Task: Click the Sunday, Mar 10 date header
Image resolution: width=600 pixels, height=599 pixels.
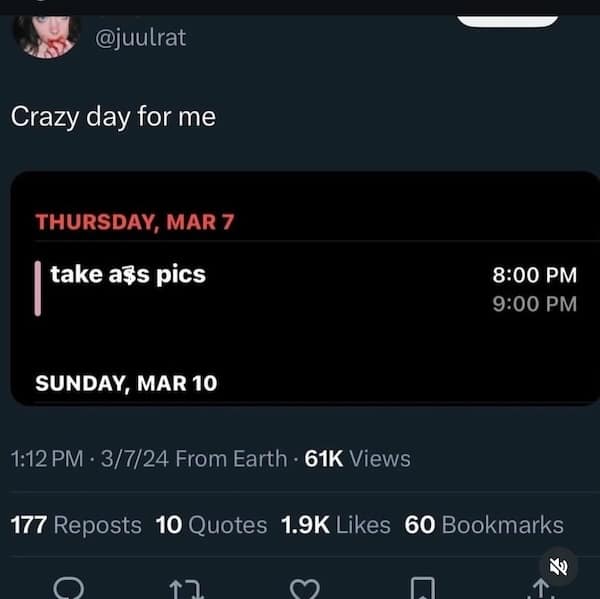Action: tap(126, 383)
